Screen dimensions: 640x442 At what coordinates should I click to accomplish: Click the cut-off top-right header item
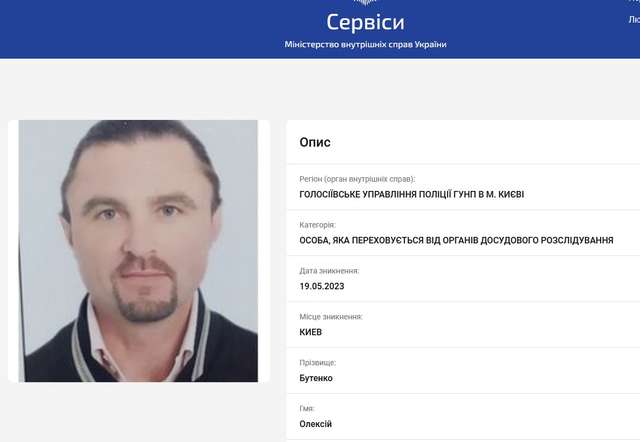pos(635,1)
